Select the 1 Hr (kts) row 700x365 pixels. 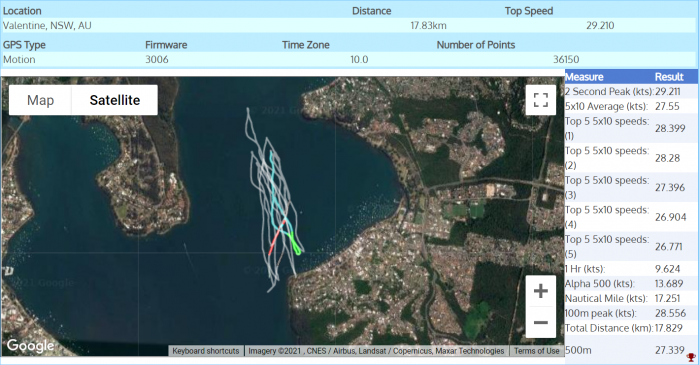pyautogui.click(x=631, y=269)
